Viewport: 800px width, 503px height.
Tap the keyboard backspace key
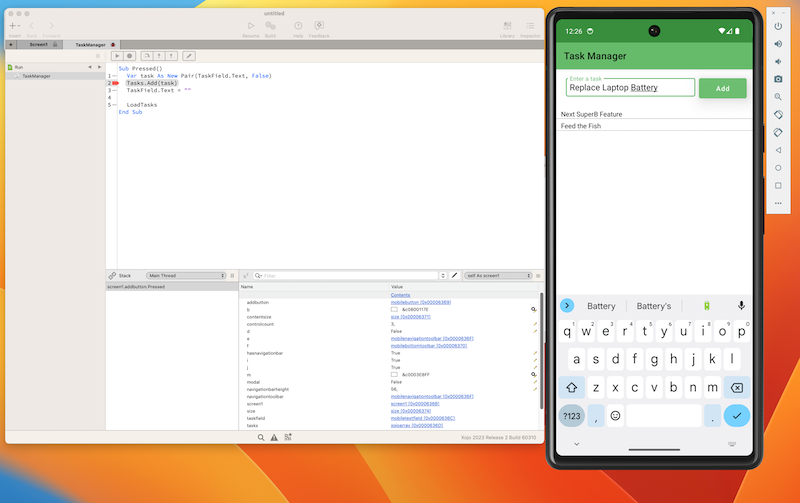pos(737,388)
